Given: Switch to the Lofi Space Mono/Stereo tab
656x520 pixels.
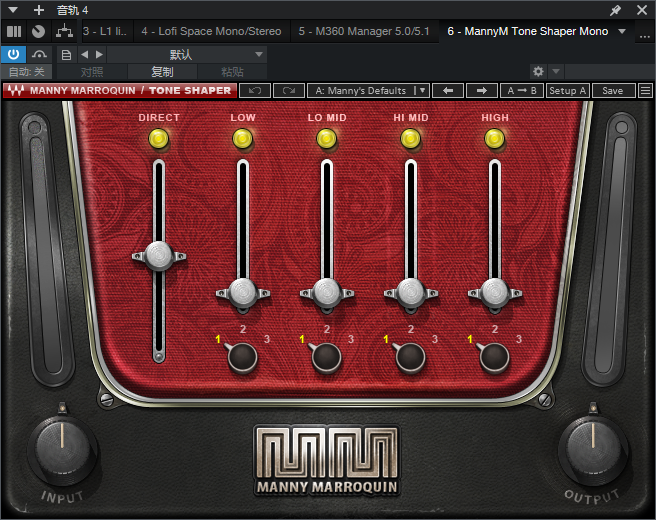Looking at the screenshot, I should click(x=211, y=31).
